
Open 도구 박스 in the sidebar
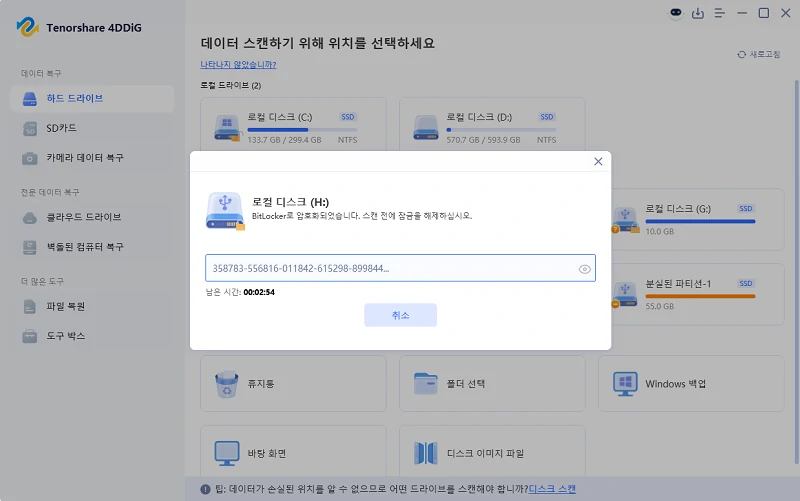click(92, 336)
